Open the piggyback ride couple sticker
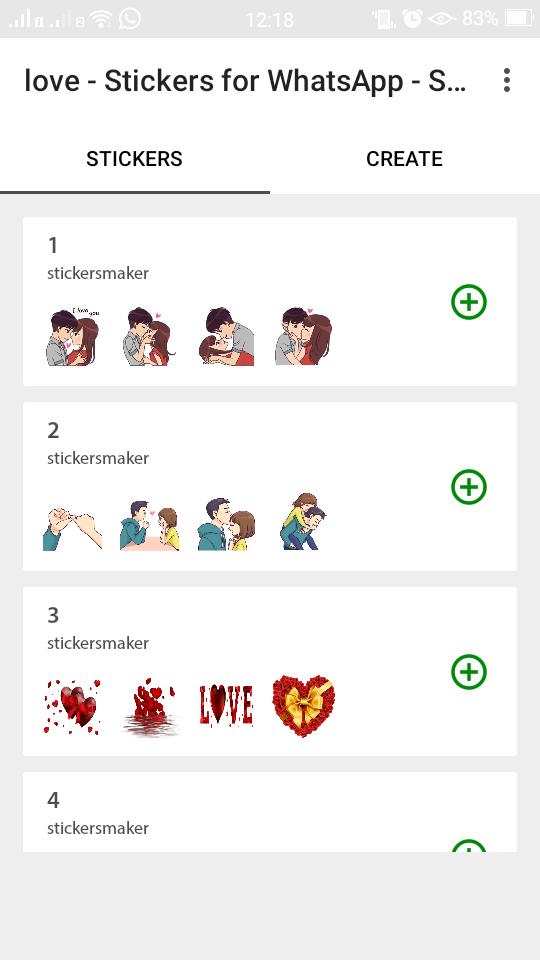Image resolution: width=540 pixels, height=960 pixels. click(303, 521)
